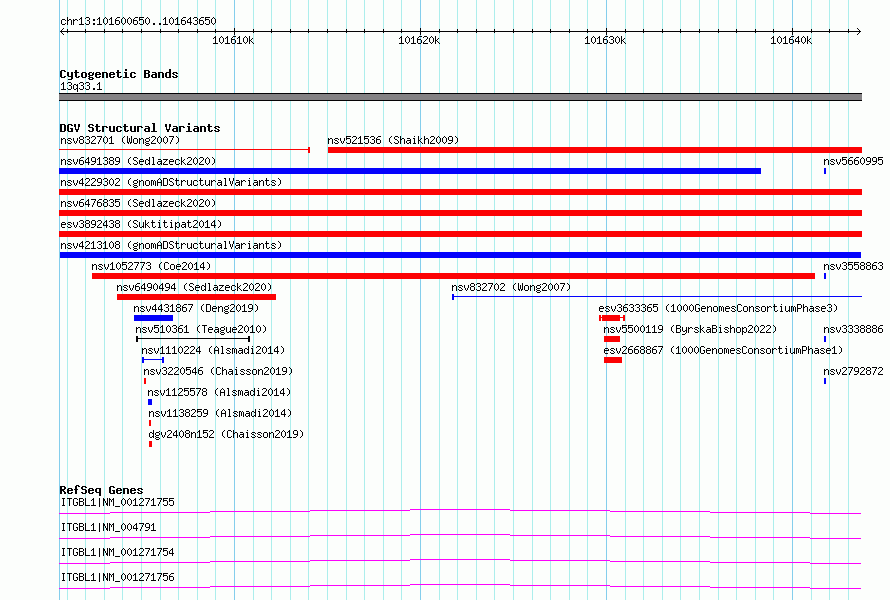
Task: Open nsv4229302 (gnomADStructuralVariants) label
Action: (171, 182)
